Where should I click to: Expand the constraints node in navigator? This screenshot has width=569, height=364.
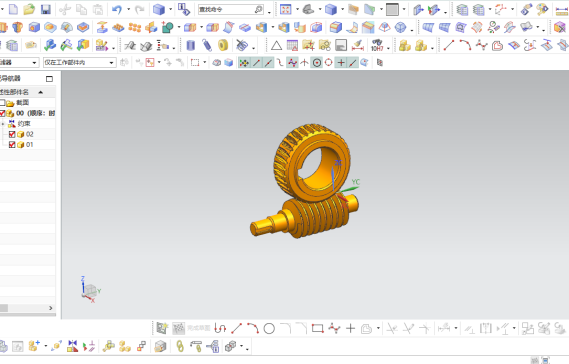[x=3, y=124]
